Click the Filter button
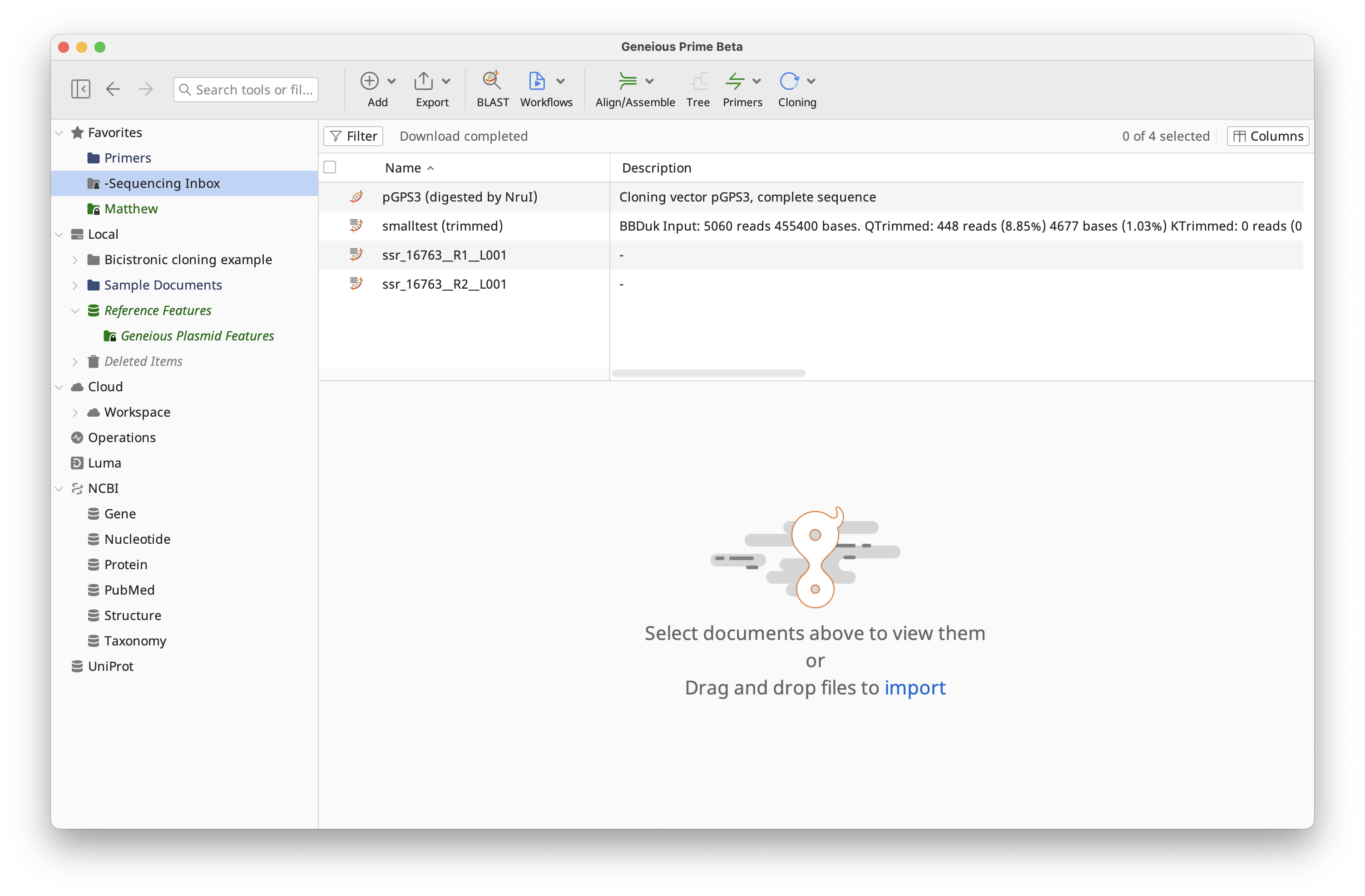Viewport: 1365px width, 896px height. [x=353, y=136]
